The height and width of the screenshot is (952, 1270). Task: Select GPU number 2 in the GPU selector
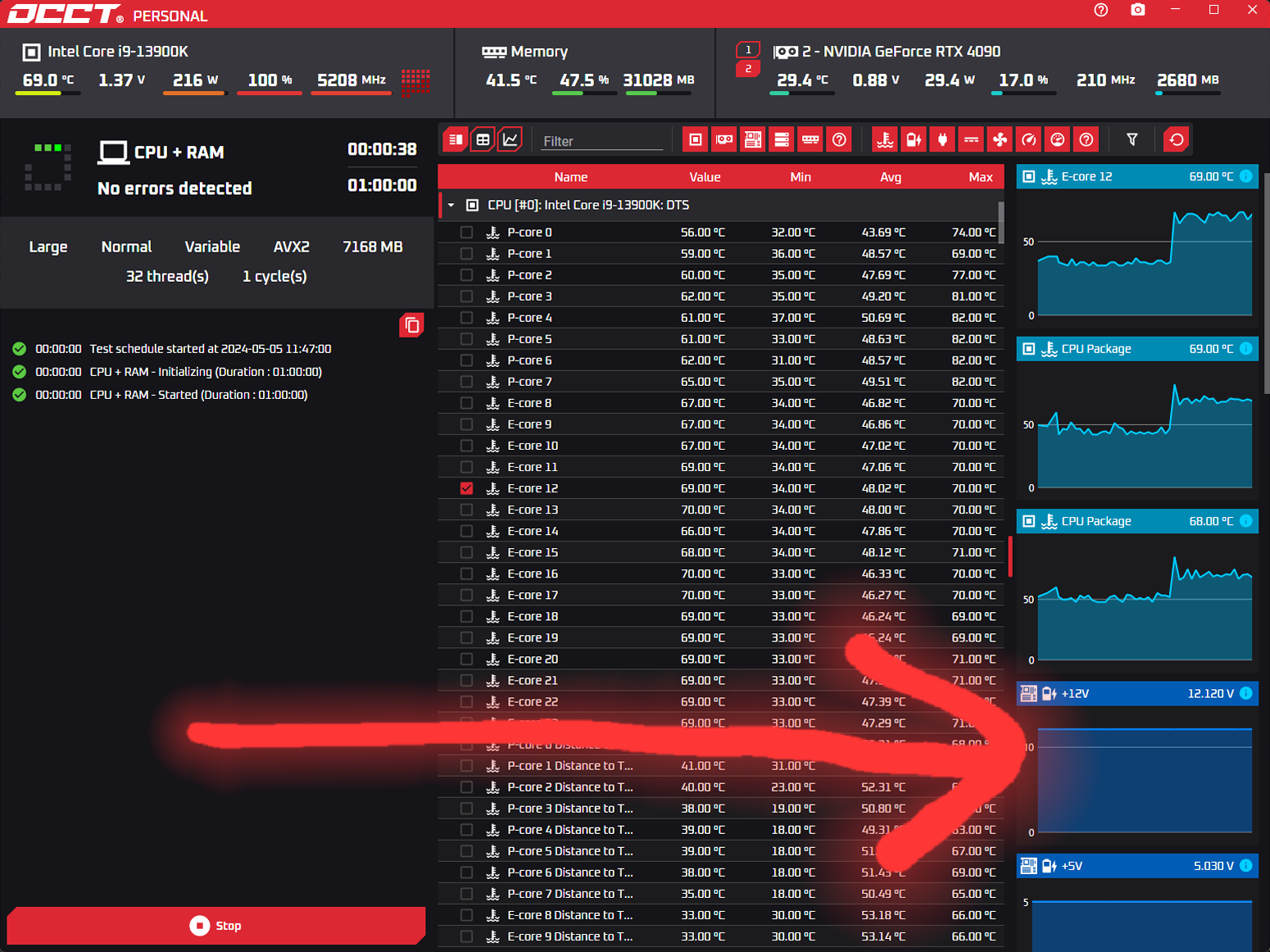(x=747, y=69)
